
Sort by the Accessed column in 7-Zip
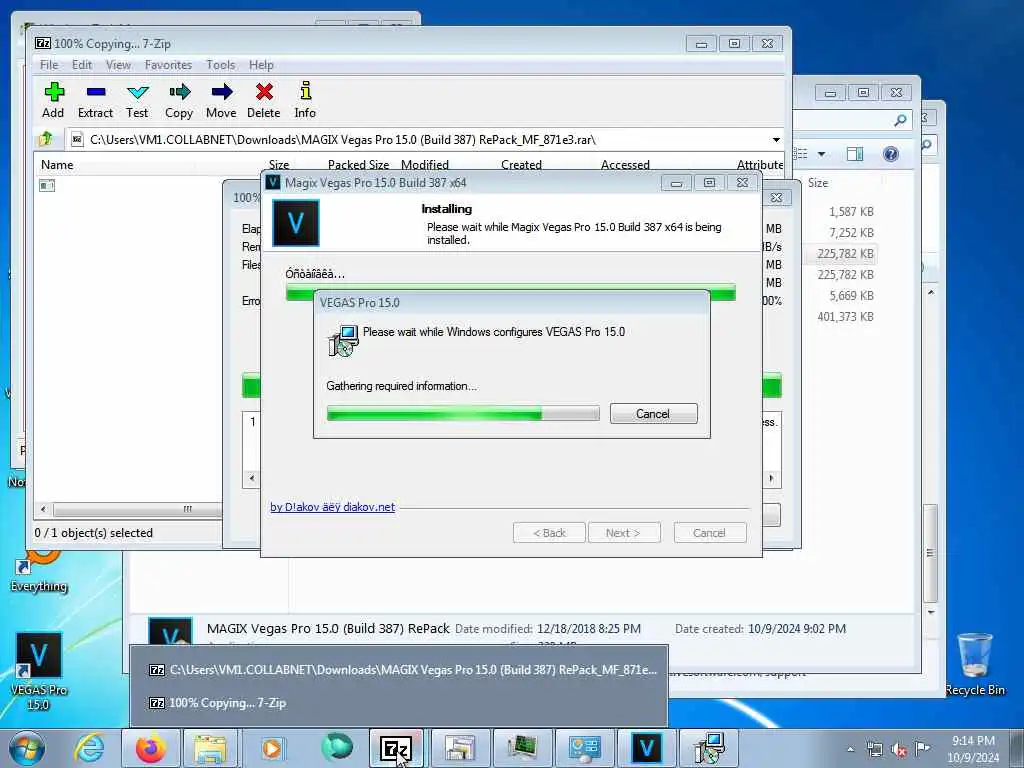[625, 165]
